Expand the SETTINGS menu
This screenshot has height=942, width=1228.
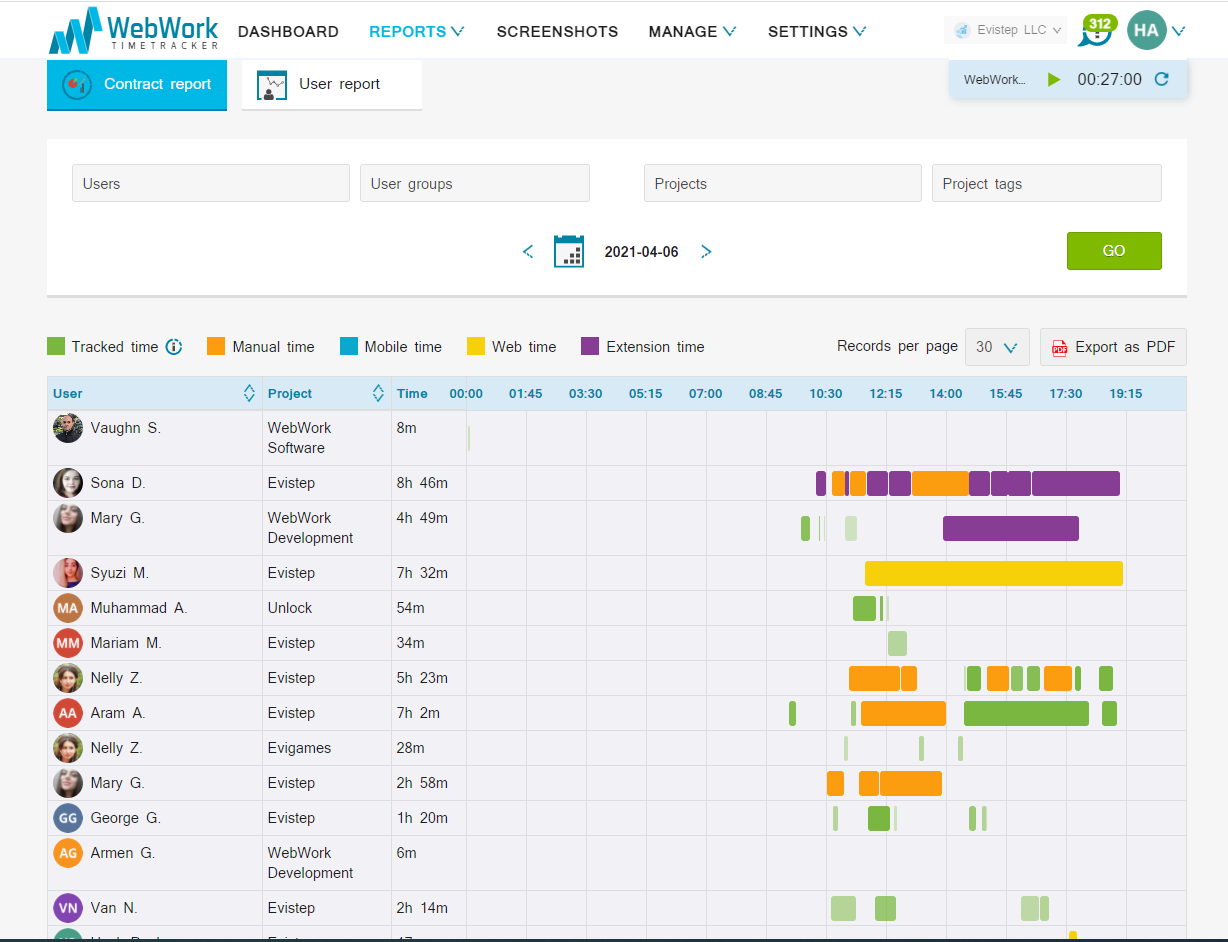coord(817,31)
